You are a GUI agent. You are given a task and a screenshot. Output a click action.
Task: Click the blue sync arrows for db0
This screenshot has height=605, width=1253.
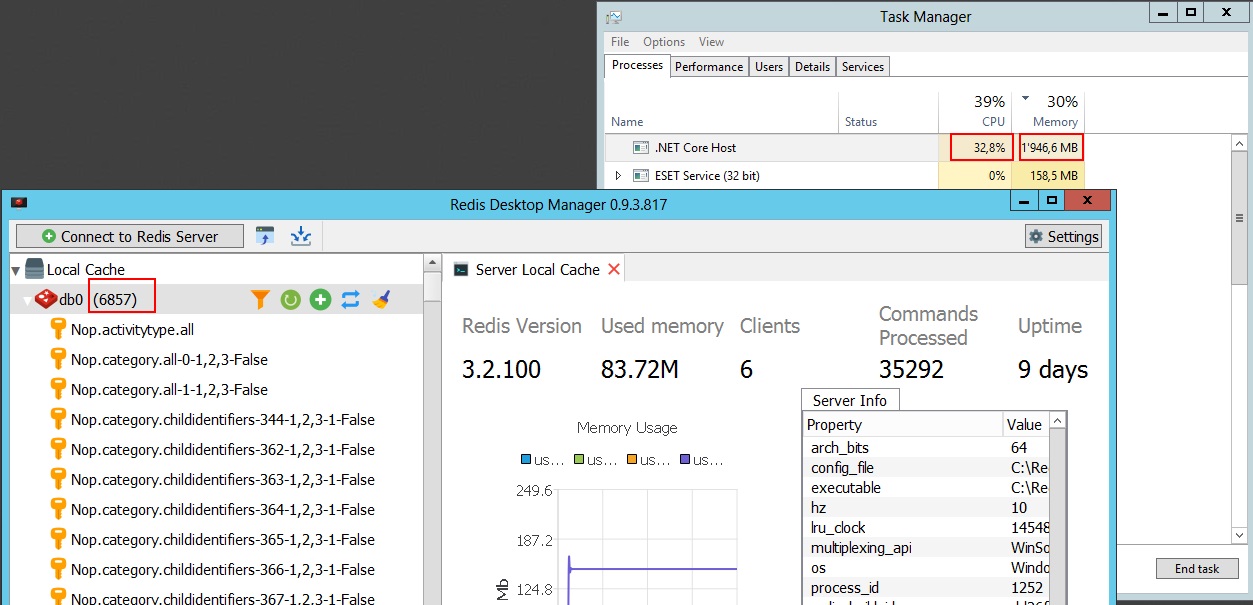pos(351,298)
